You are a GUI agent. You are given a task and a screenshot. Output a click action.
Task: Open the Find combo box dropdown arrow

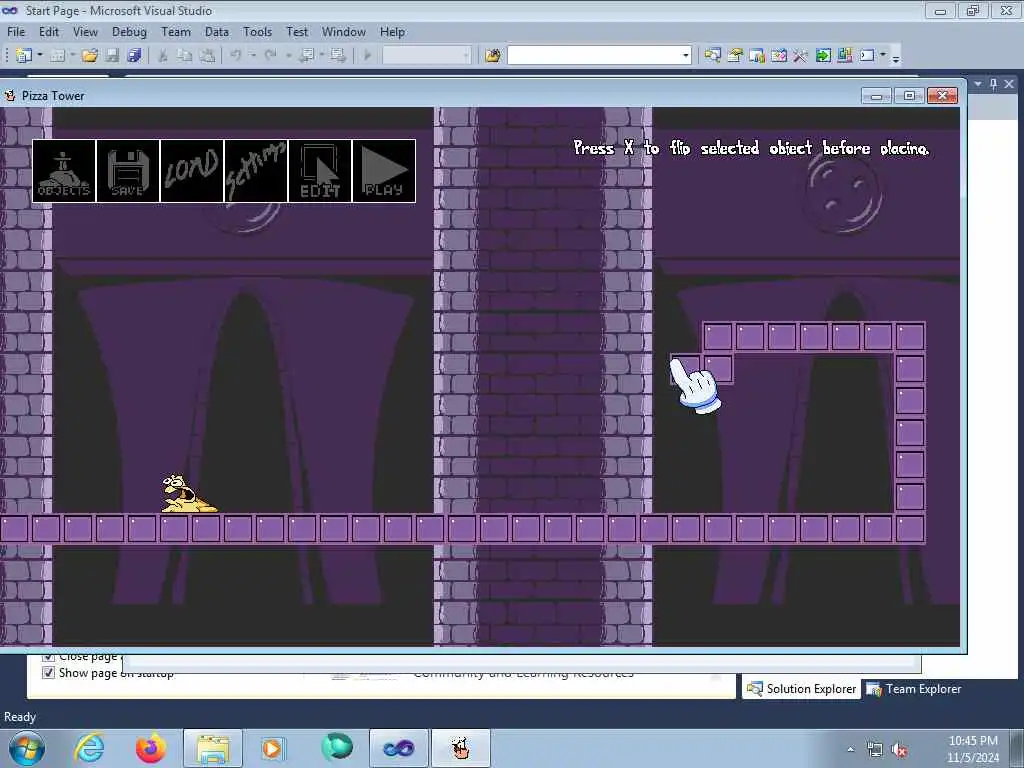686,56
